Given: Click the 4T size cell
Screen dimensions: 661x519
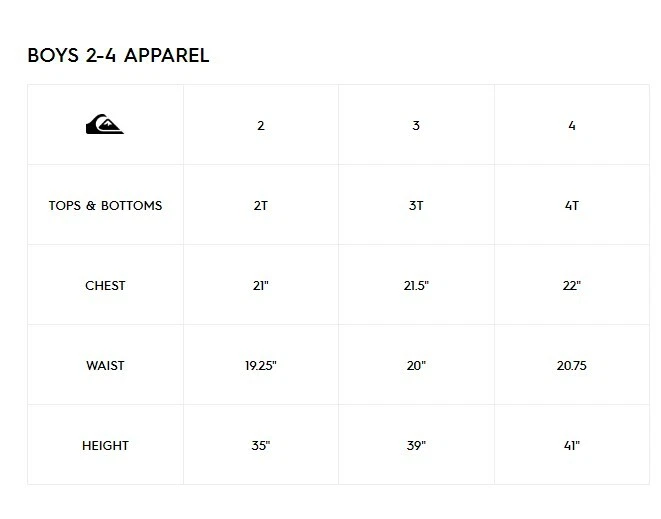Looking at the screenshot, I should coord(572,206).
